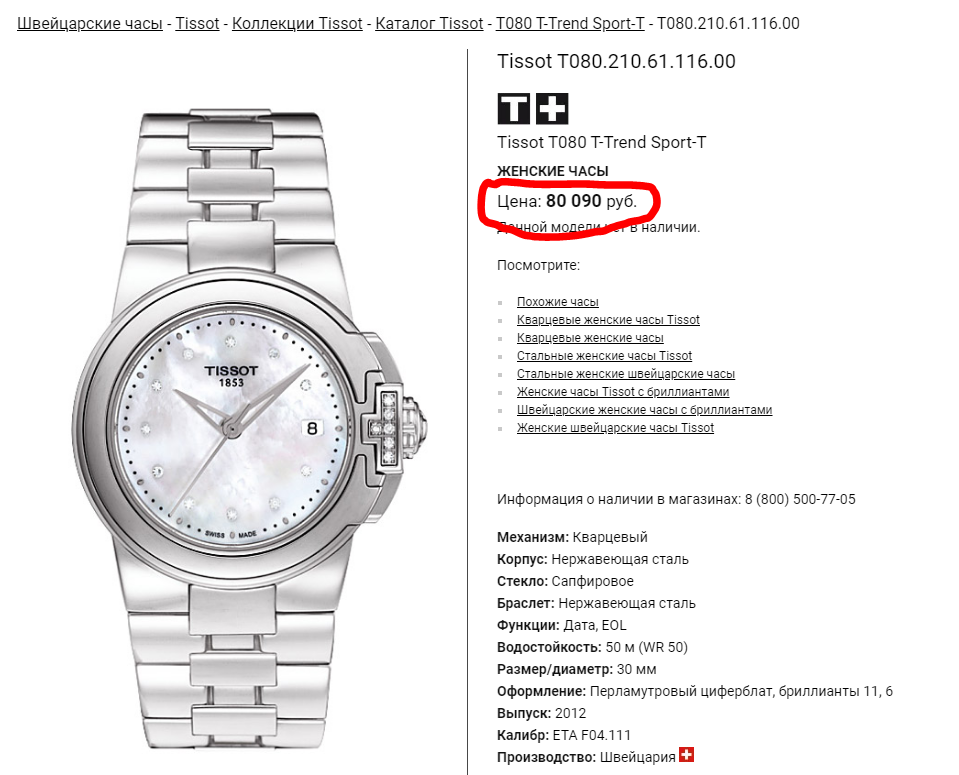Open the Стальные женские швейцарские часы link
Screen dimensions: 959x775
[626, 374]
